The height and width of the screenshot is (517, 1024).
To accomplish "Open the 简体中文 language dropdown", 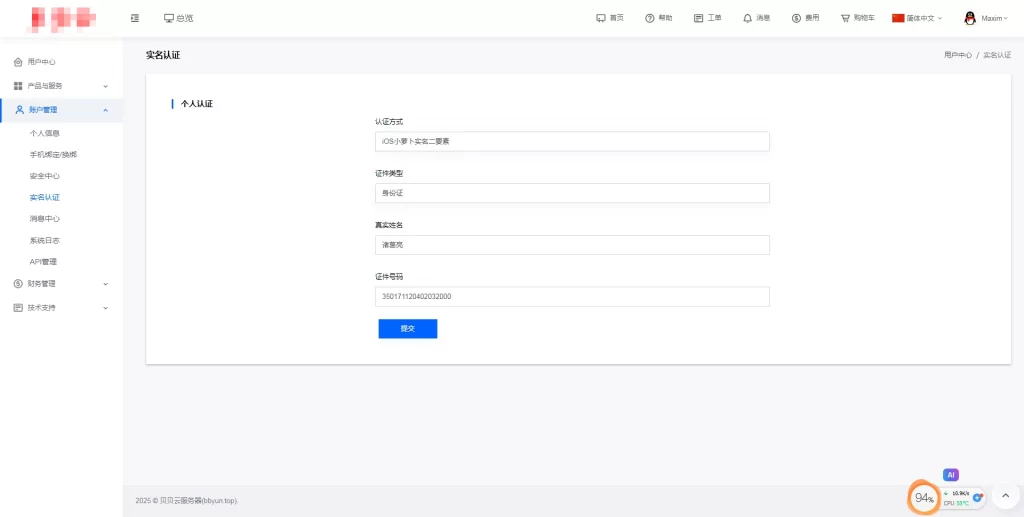I will click(917, 18).
